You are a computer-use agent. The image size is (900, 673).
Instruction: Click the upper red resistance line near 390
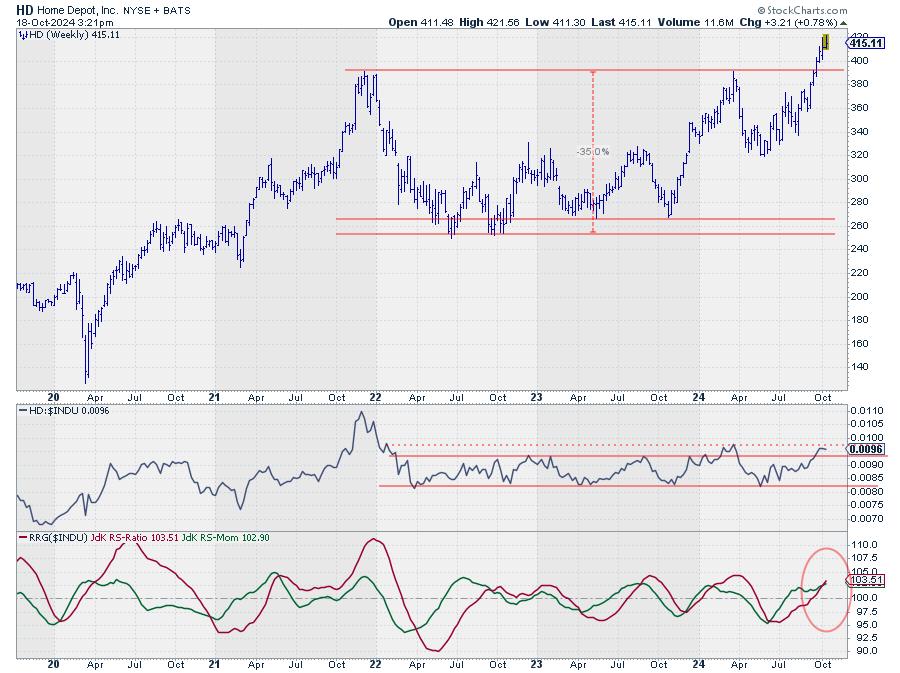500,70
